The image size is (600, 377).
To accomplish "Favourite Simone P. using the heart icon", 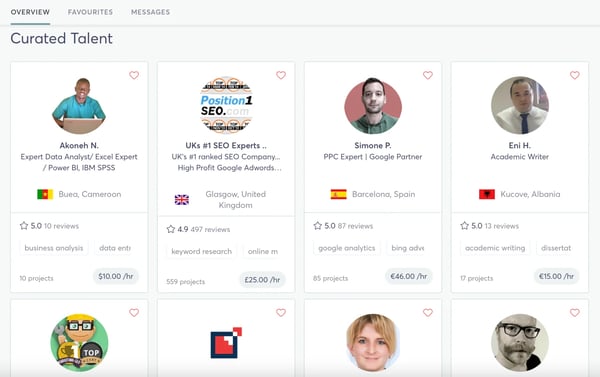I will (x=428, y=75).
